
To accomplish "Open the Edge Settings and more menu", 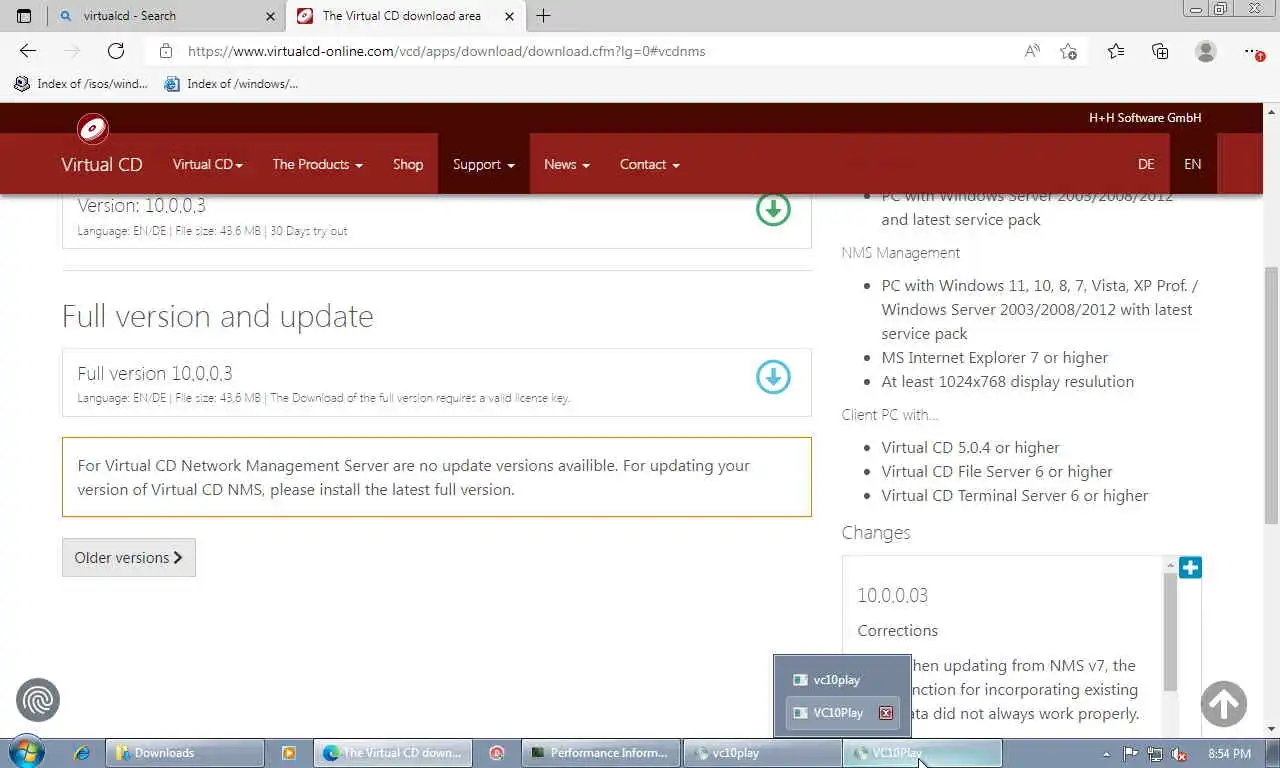I will (x=1254, y=51).
